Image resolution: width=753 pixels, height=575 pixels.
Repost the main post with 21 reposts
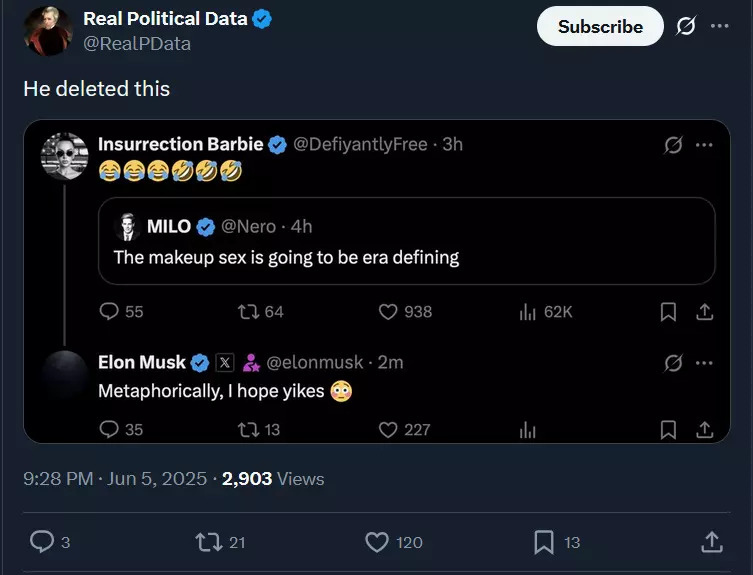coord(208,542)
